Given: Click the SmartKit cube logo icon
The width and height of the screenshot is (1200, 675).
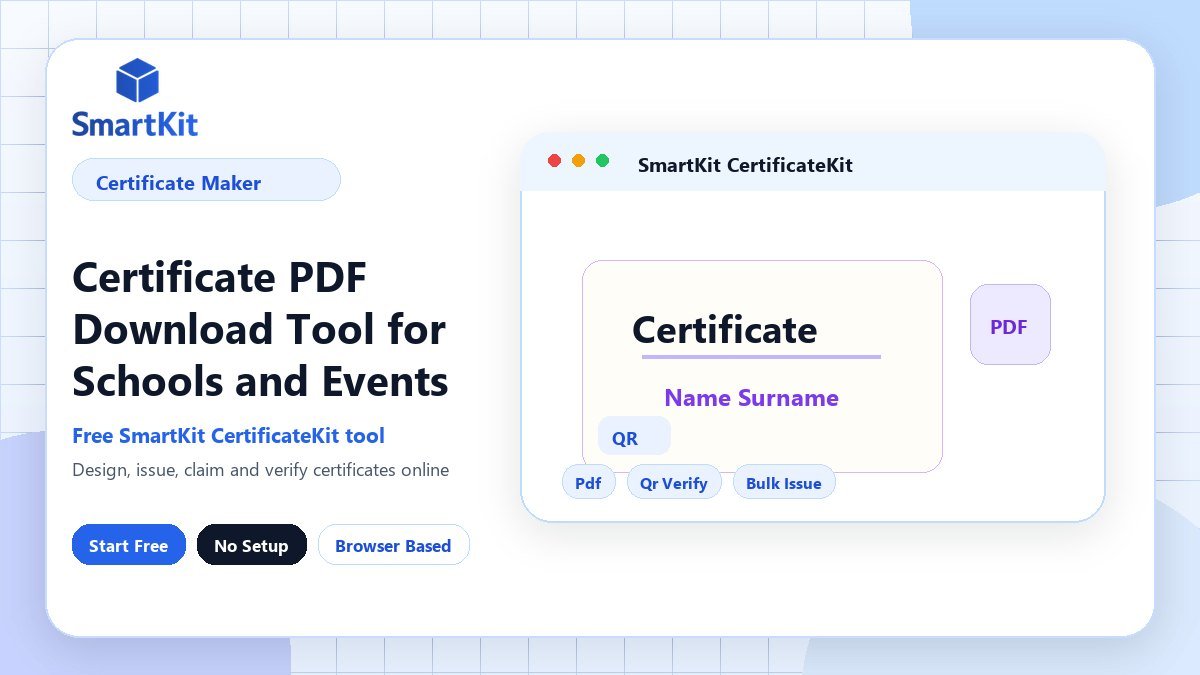Looking at the screenshot, I should point(137,80).
